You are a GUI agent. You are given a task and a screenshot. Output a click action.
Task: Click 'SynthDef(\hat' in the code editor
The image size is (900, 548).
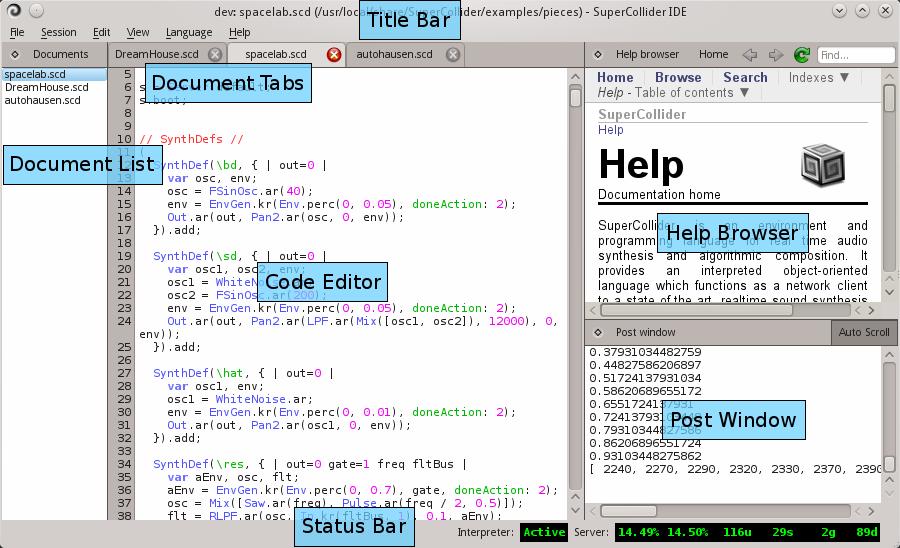(x=197, y=373)
